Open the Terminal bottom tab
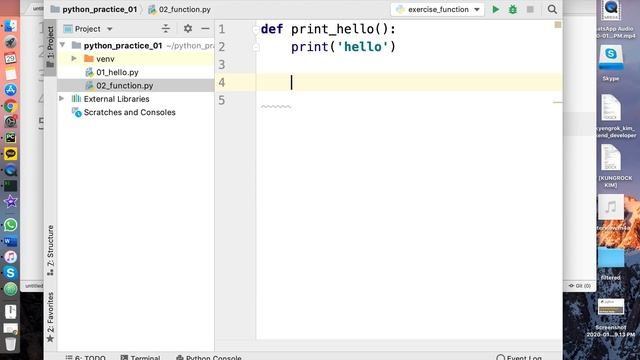This screenshot has height=360, width=640. (x=140, y=357)
